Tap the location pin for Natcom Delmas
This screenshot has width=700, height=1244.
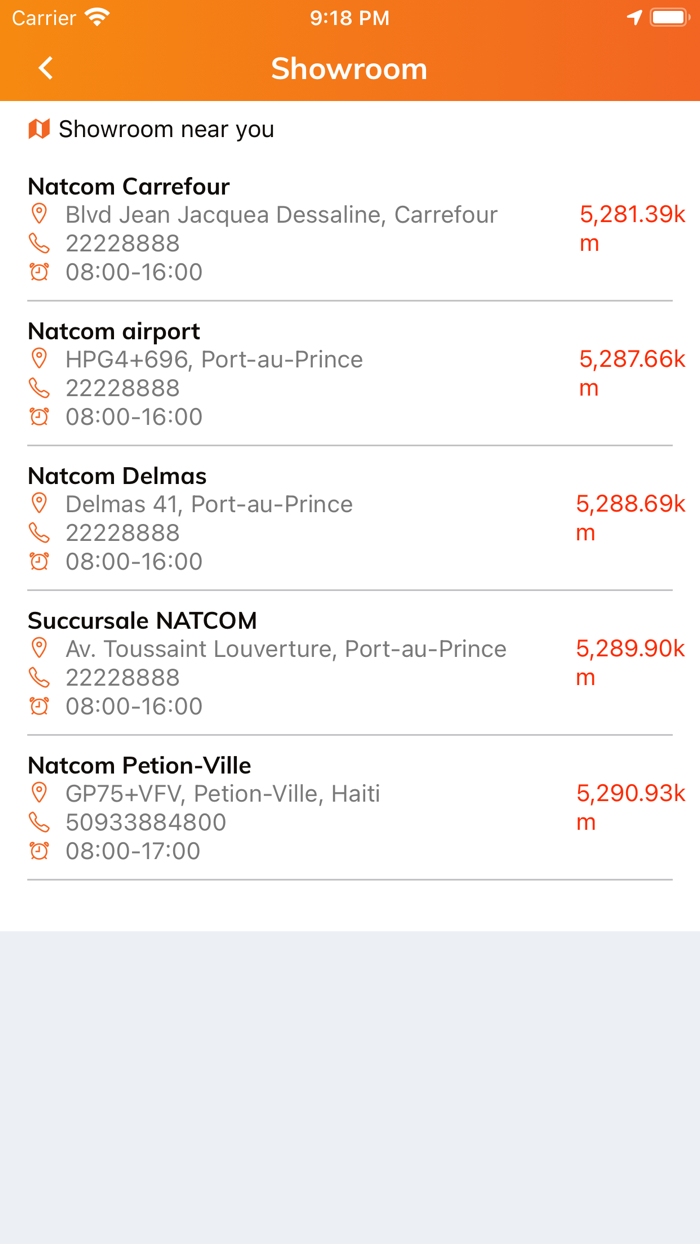coord(40,504)
